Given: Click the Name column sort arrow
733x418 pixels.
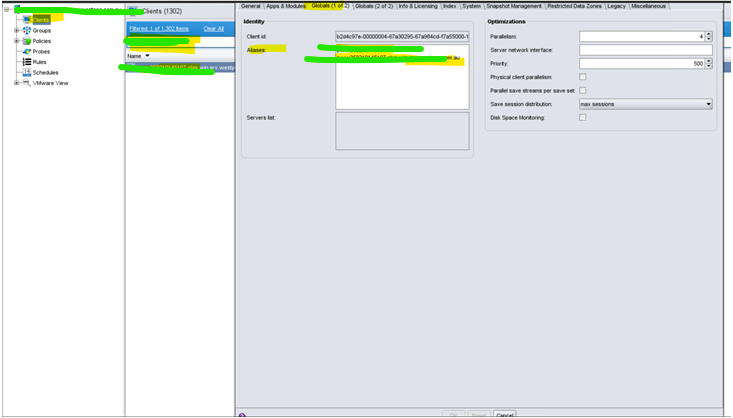Looking at the screenshot, I should [147, 56].
